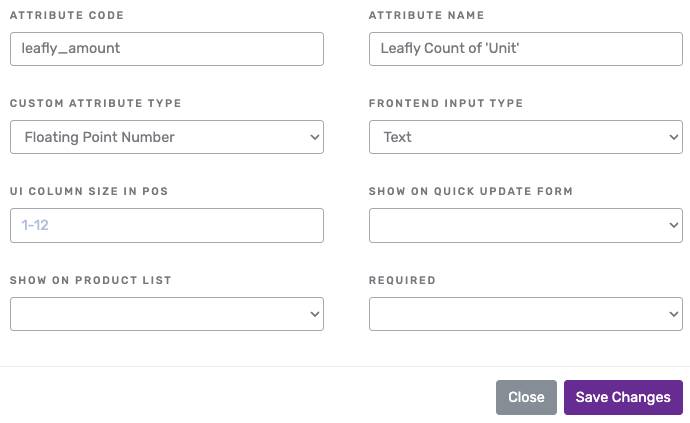Click the FRONTEND INPUT TYPE label
This screenshot has width=690, height=423.
[446, 103]
